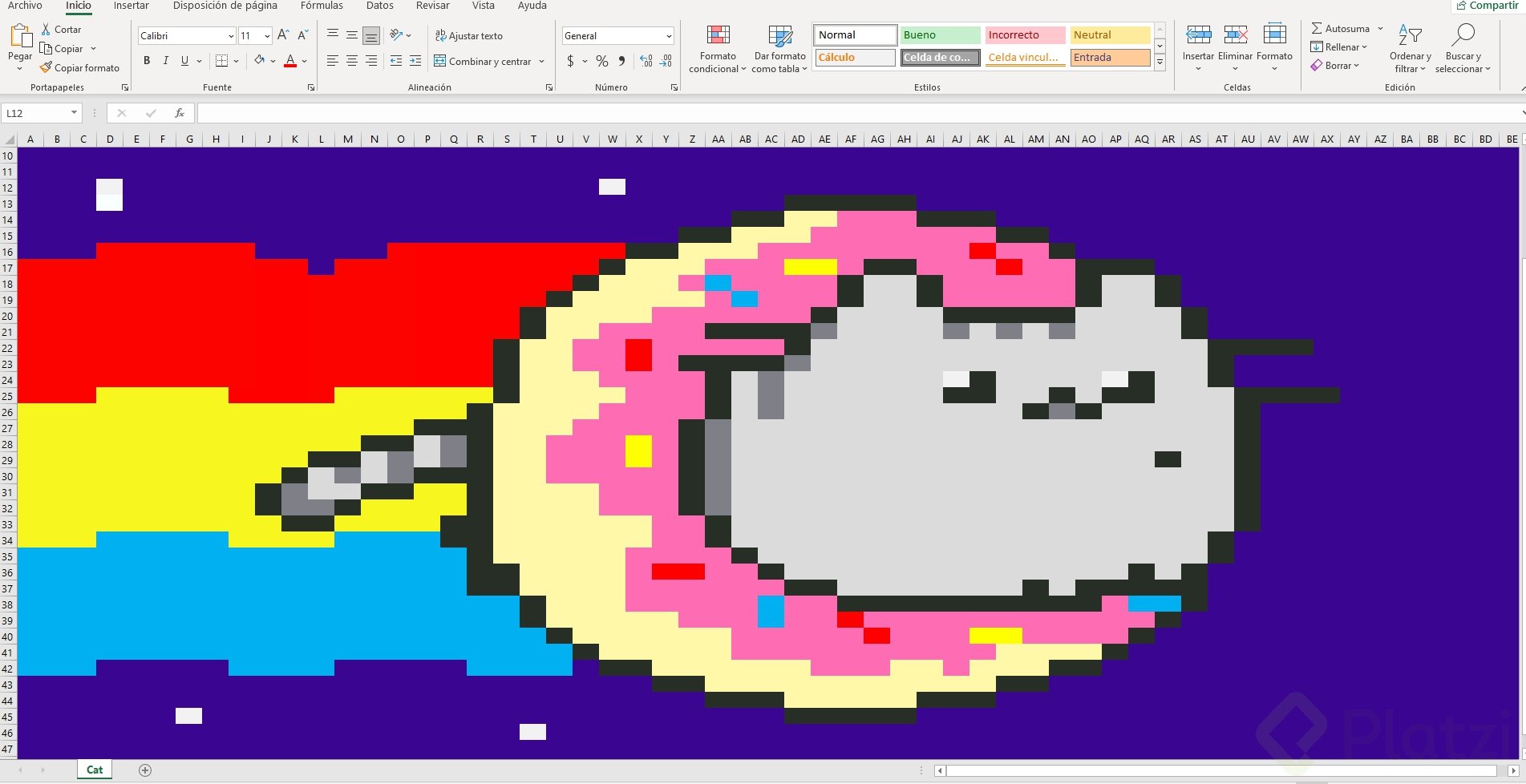The width and height of the screenshot is (1526, 784).
Task: Expand Name Box dropdown arrow
Action: (74, 113)
